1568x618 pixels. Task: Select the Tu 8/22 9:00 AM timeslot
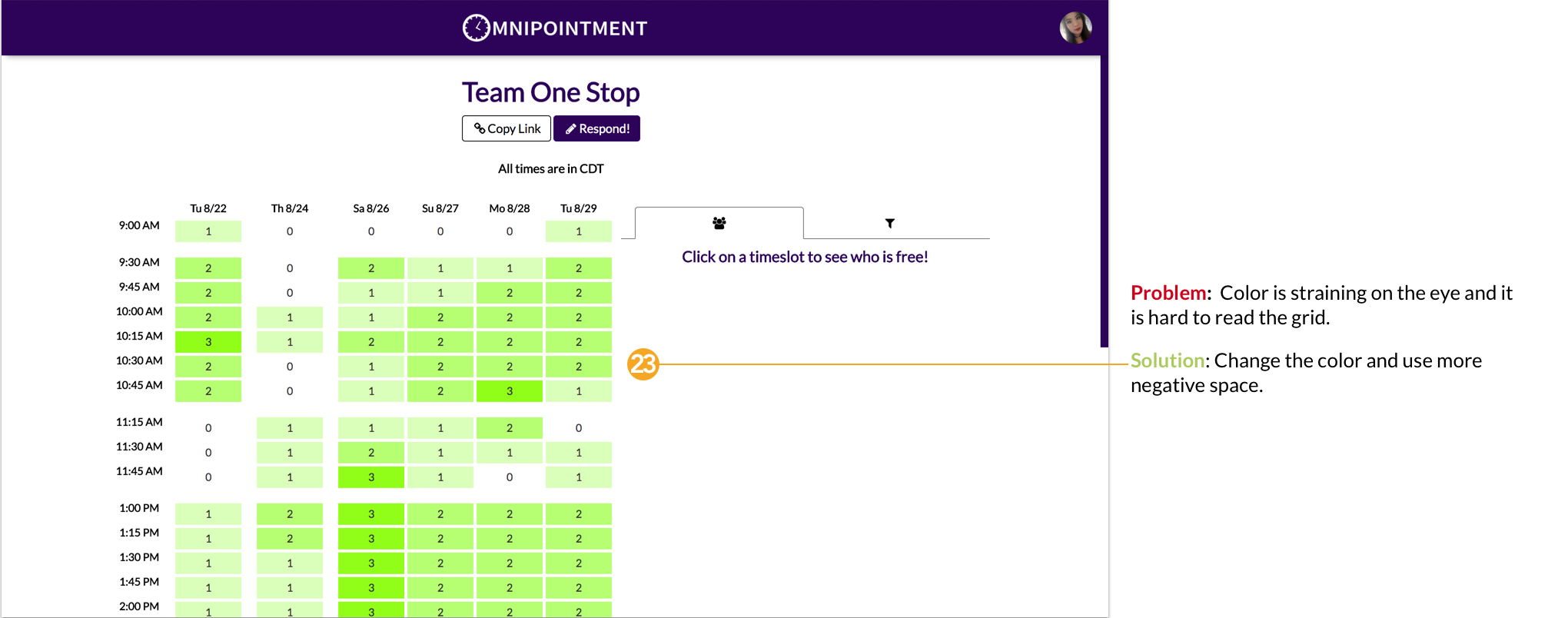coord(208,231)
